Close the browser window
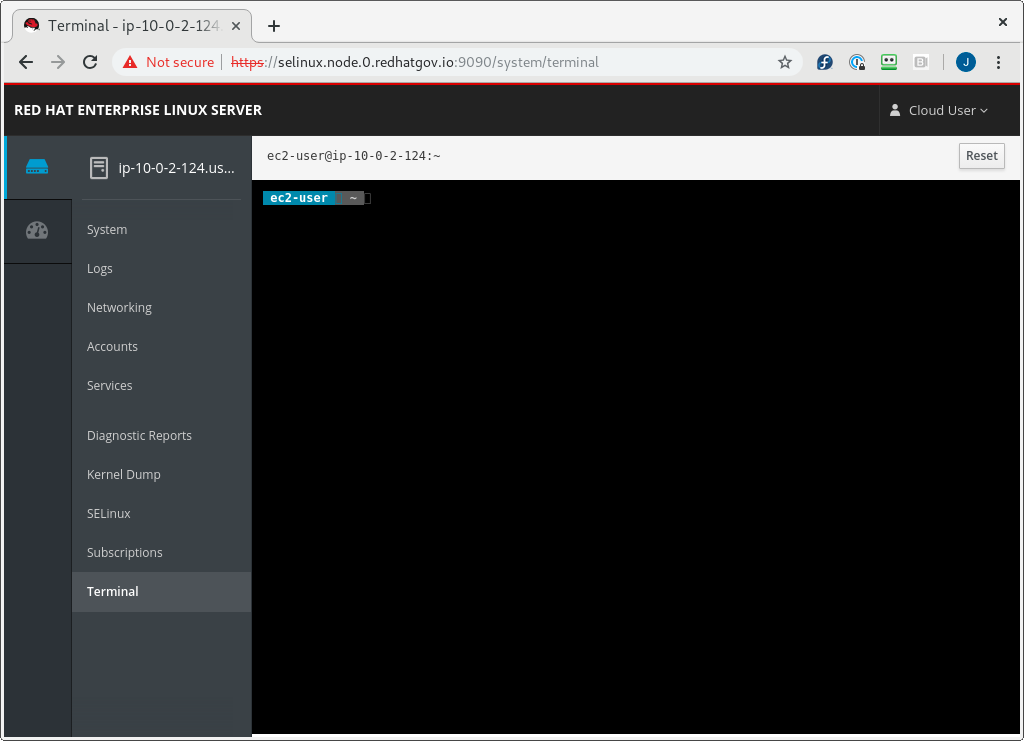Viewport: 1024px width, 741px height. click(1003, 22)
